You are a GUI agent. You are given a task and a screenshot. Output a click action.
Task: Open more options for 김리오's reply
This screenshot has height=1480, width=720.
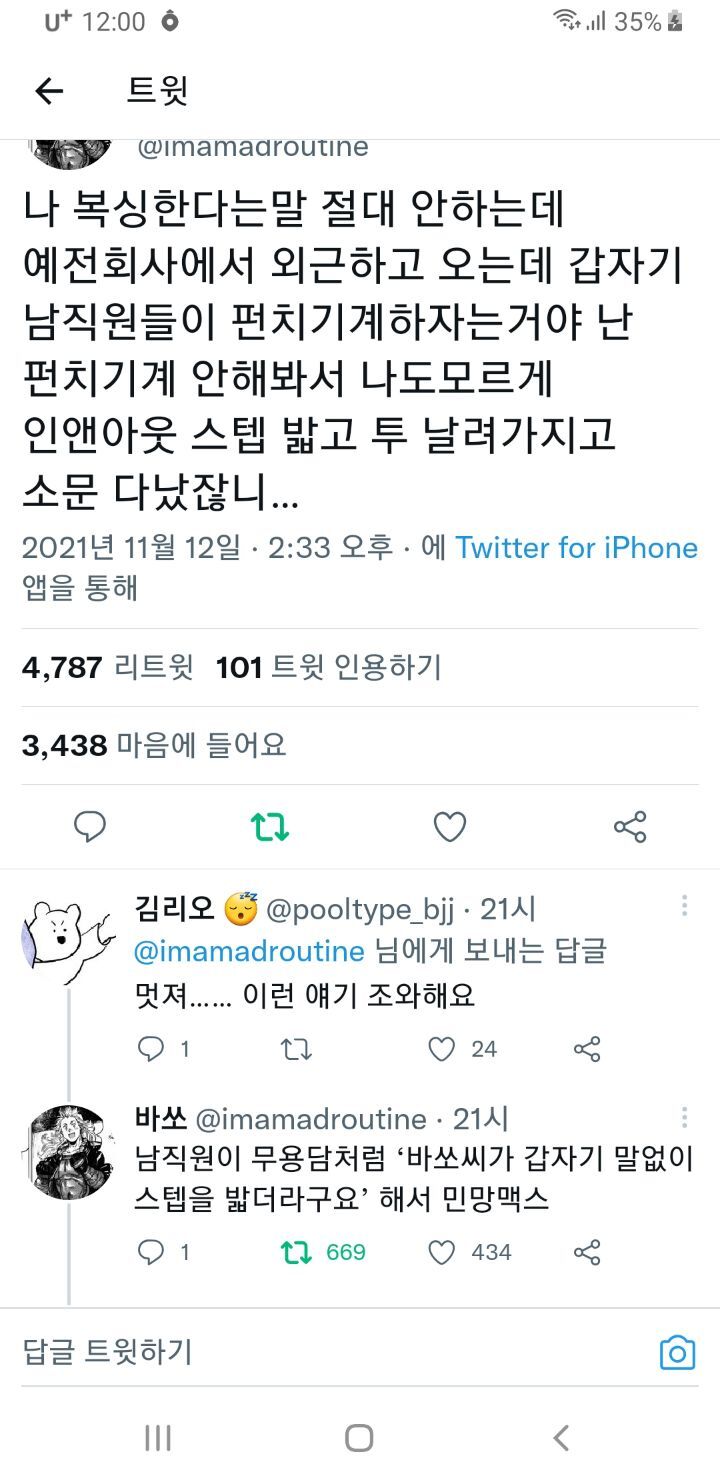(684, 906)
